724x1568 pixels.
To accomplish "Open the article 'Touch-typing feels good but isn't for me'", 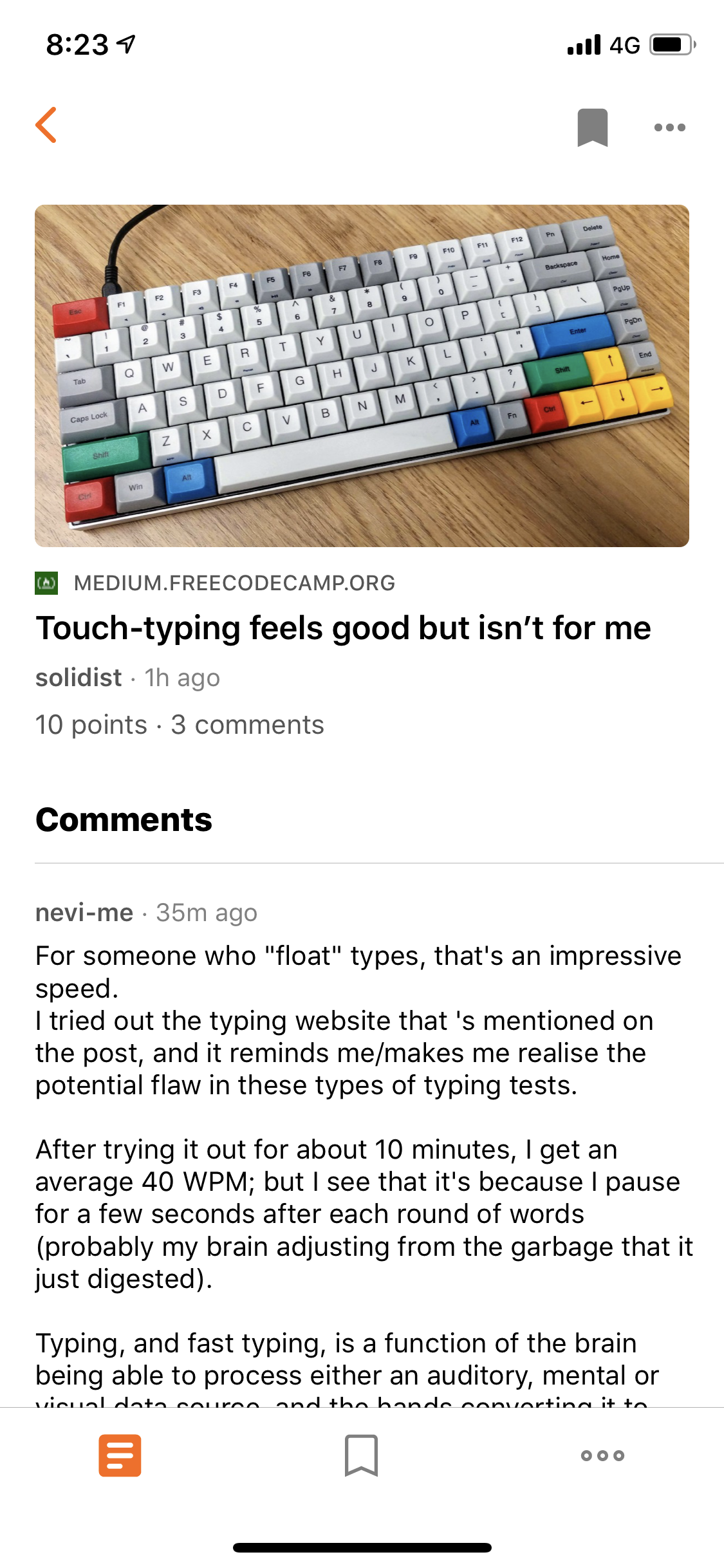I will pos(344,628).
